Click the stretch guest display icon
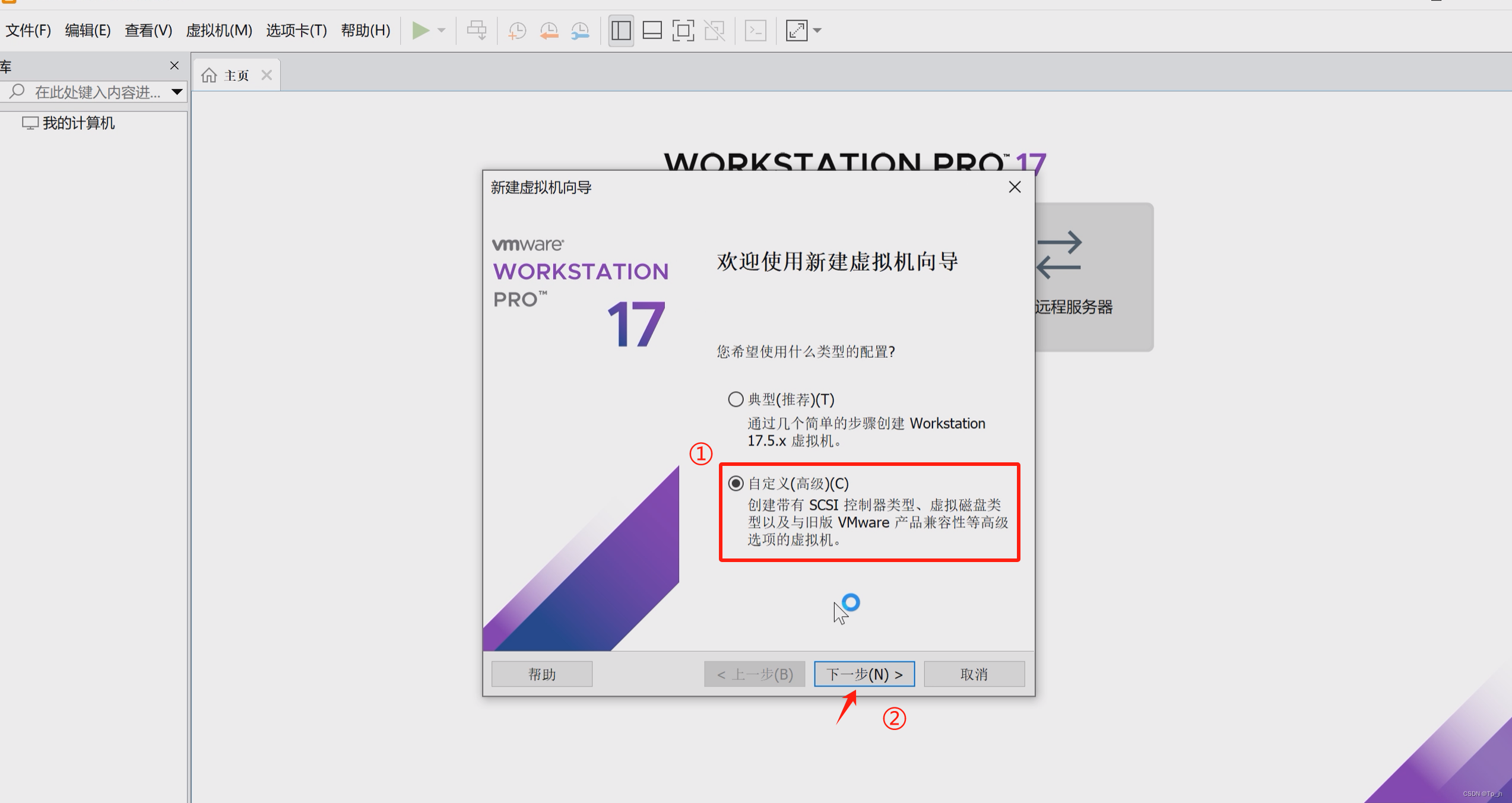This screenshot has width=1512, height=803. pos(797,30)
